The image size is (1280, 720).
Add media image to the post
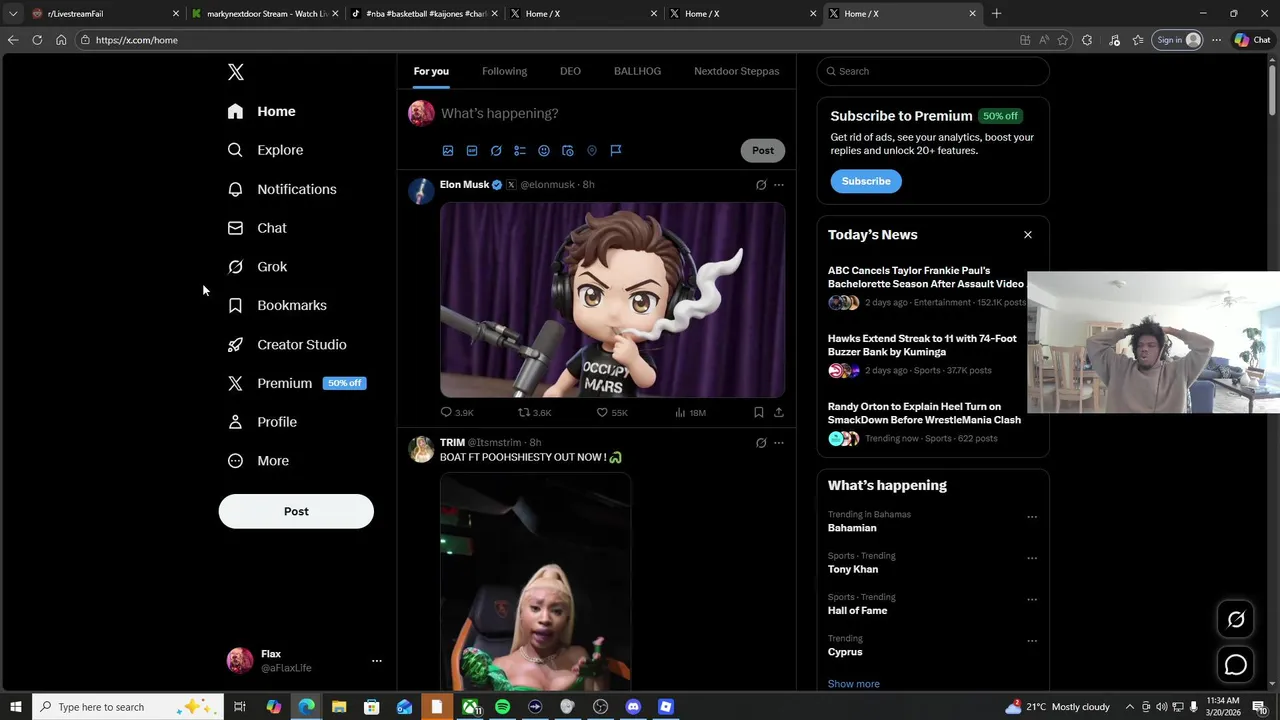coord(448,151)
